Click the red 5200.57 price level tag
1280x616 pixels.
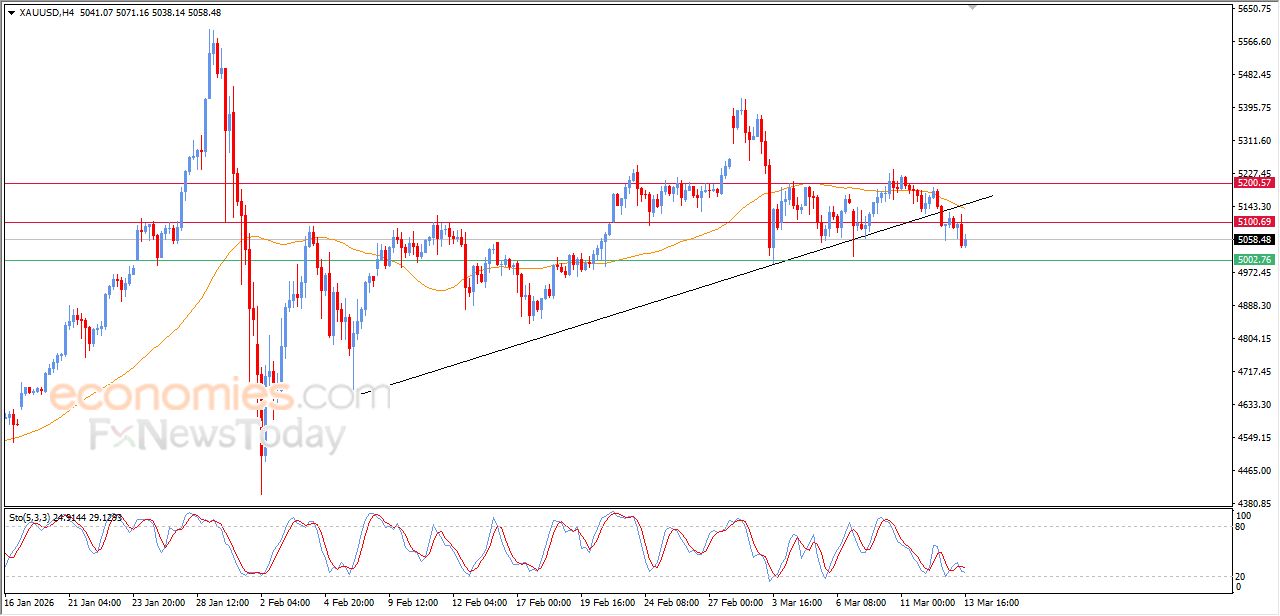click(x=1254, y=183)
